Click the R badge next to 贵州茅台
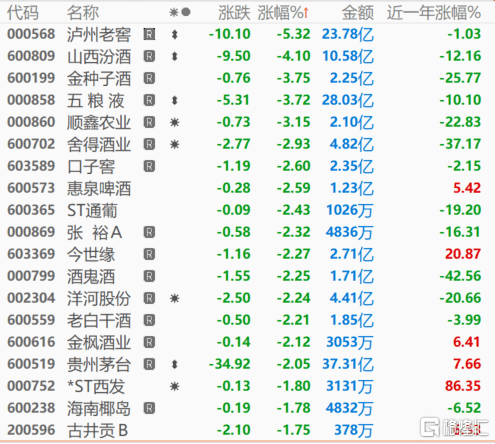Viewport: 495px width, 444px height. (149, 364)
